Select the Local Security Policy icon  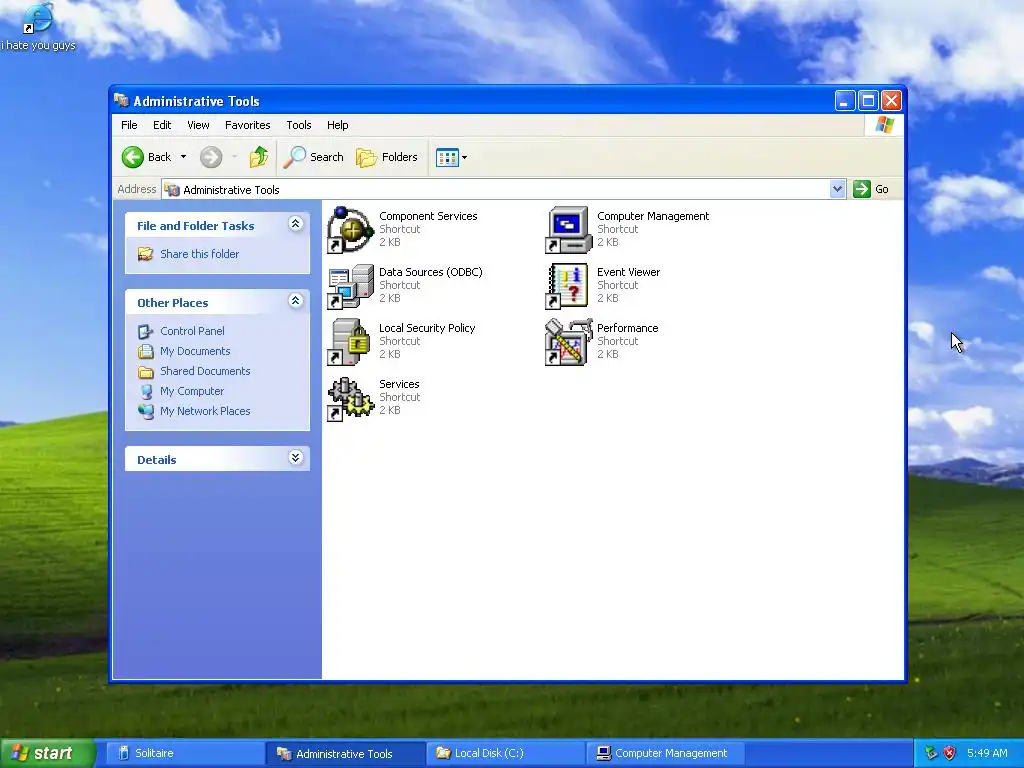351,342
